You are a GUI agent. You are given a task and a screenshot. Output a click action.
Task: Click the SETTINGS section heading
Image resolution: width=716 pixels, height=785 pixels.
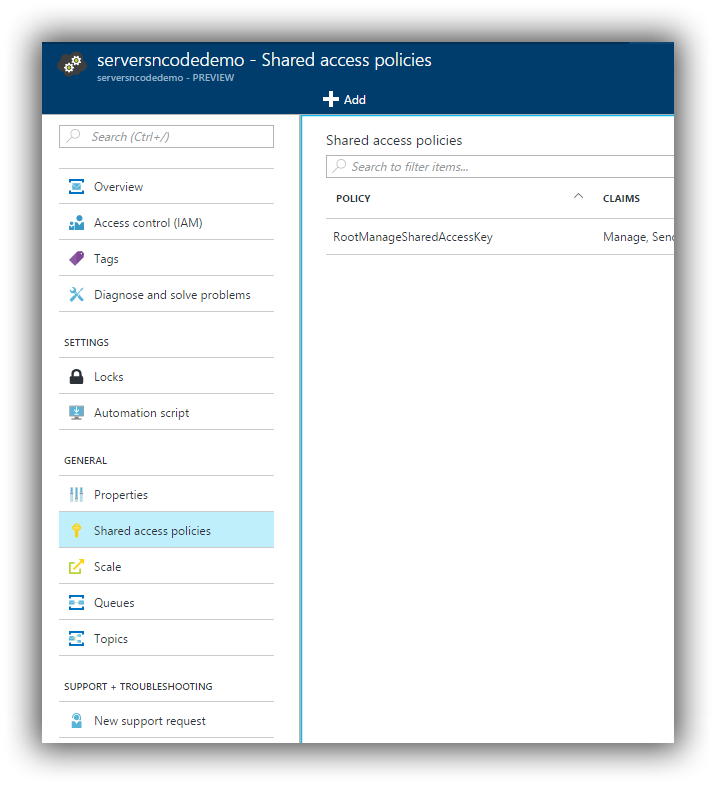coord(86,342)
